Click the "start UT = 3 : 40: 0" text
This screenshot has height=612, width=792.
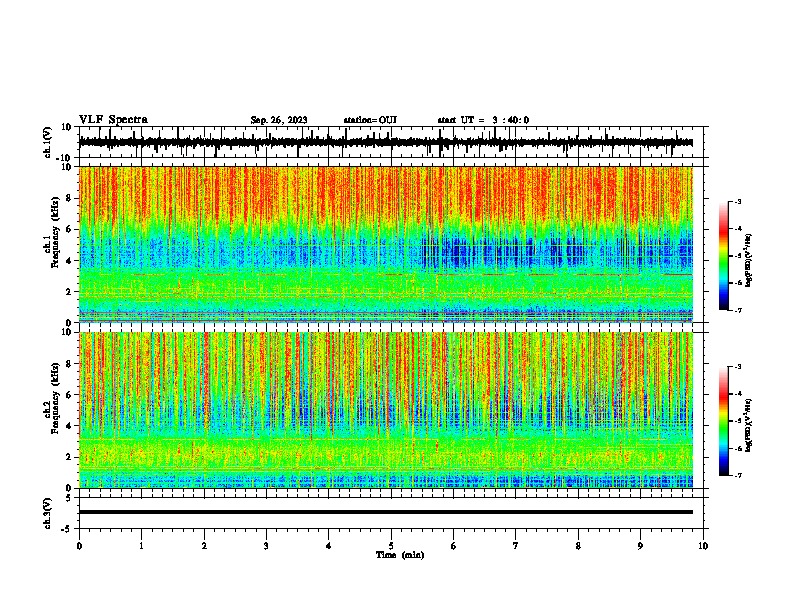483,120
